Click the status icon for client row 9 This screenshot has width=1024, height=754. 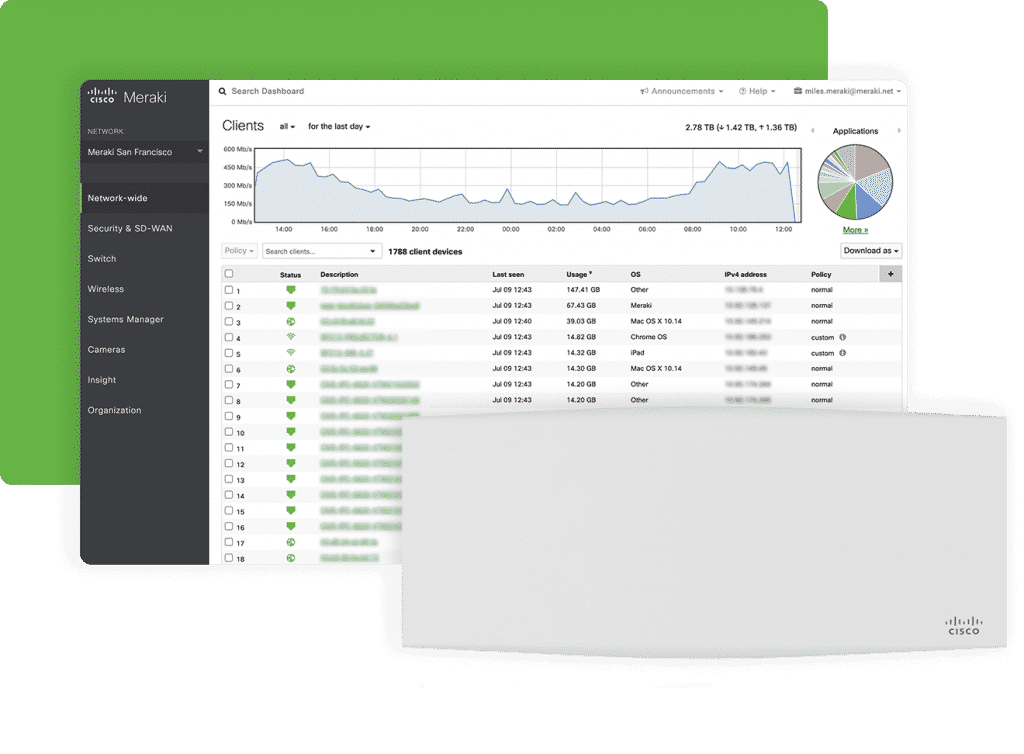point(291,416)
